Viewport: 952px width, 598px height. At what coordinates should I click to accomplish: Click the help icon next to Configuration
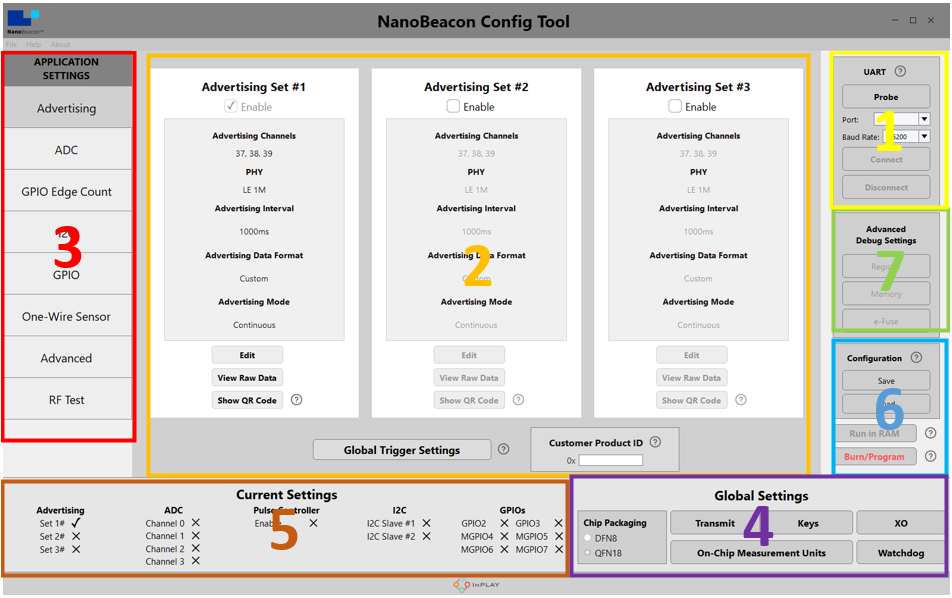click(918, 358)
